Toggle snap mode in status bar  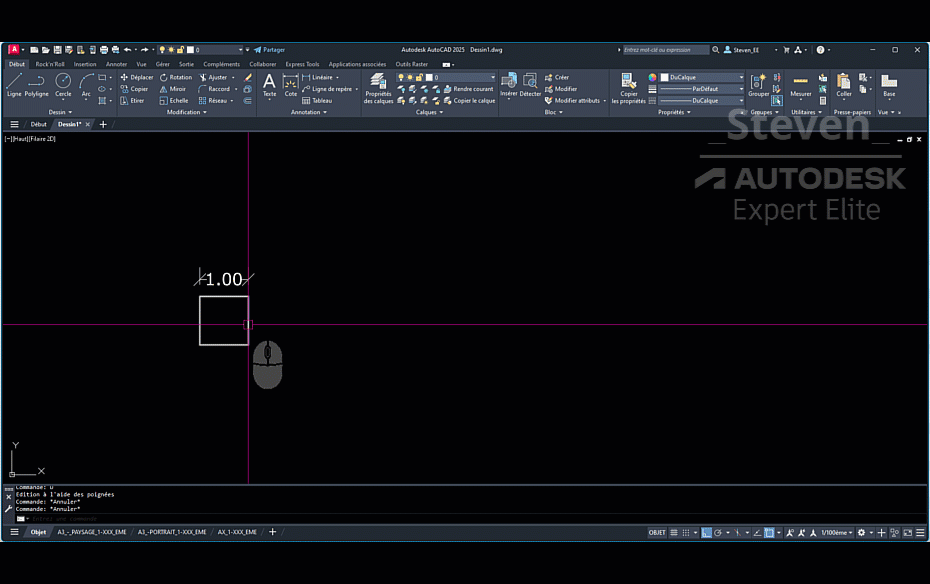point(686,532)
